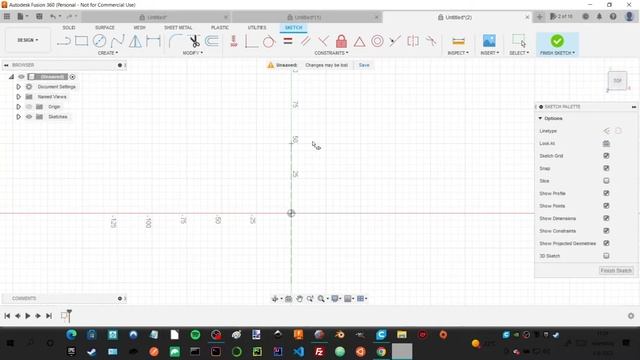Toggle Show Constraints checkbox

pos(606,231)
